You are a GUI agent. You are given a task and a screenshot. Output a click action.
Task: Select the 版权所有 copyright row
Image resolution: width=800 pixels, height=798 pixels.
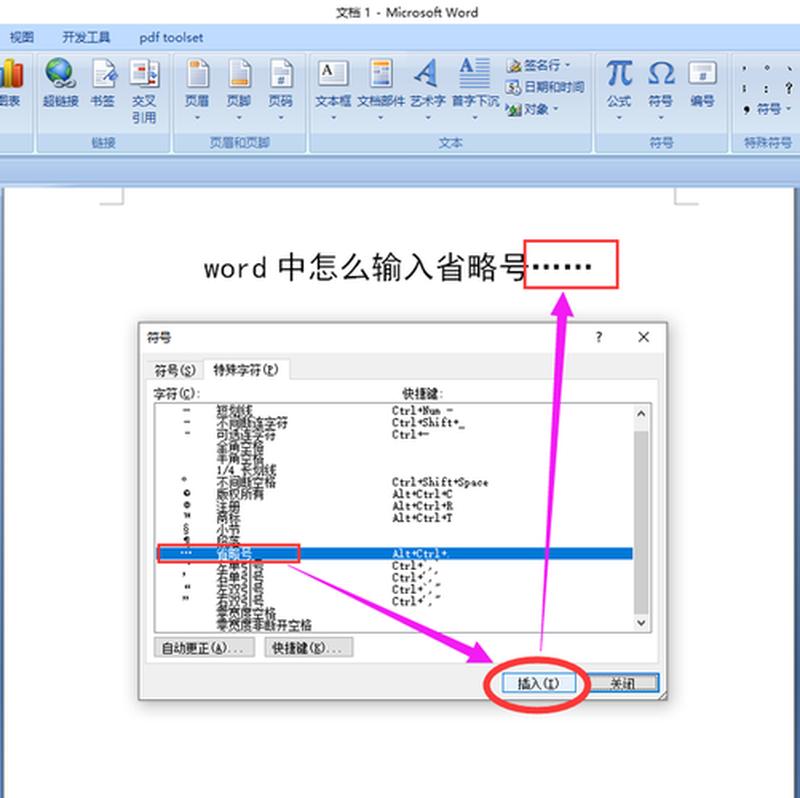click(394, 494)
